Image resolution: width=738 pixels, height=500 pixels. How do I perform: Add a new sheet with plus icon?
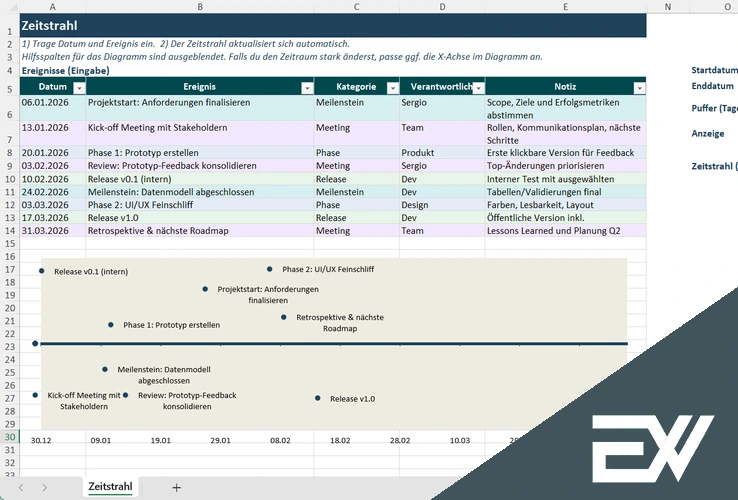(177, 487)
